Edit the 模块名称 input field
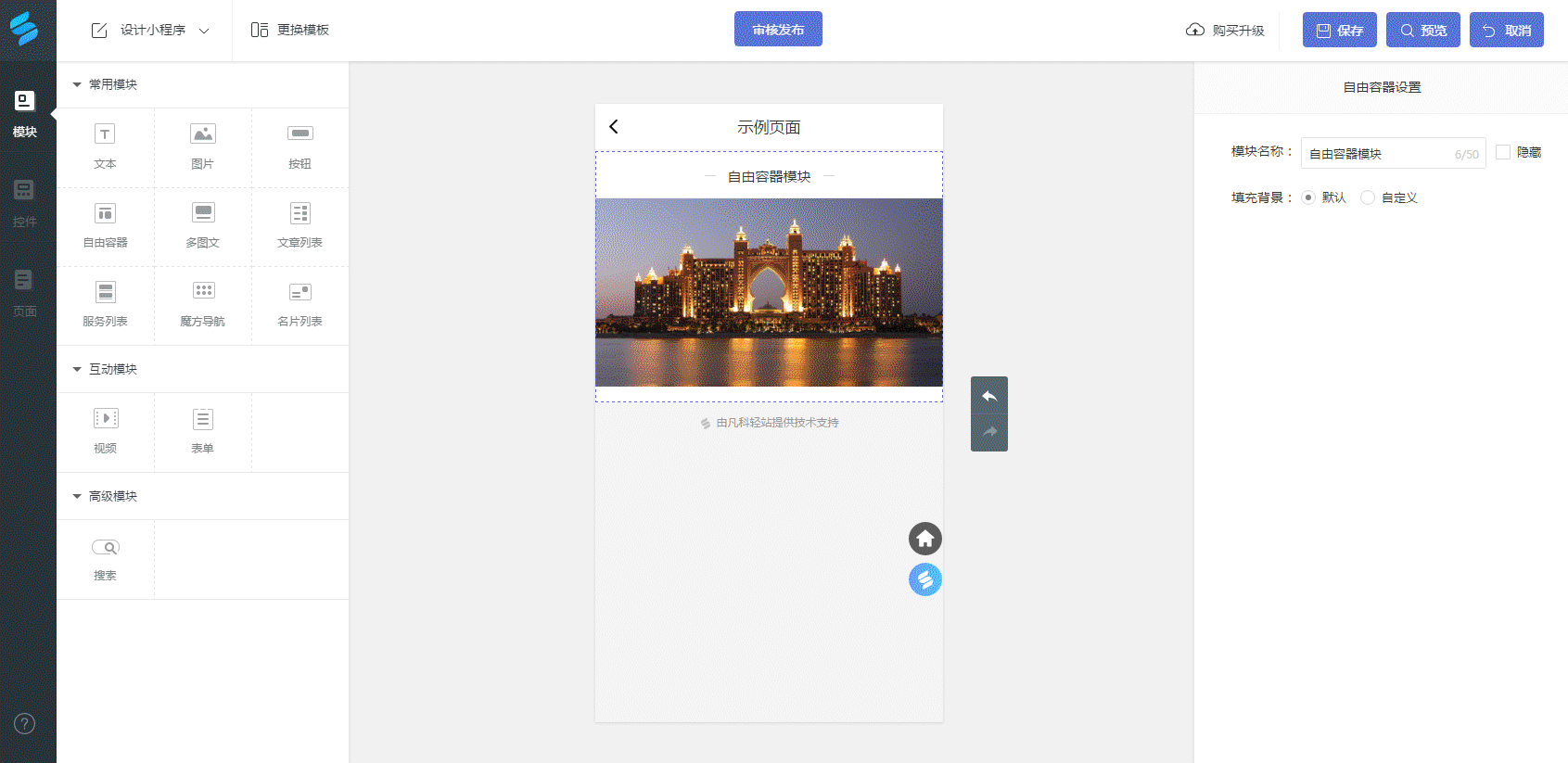This screenshot has width=1568, height=763. [x=1393, y=153]
